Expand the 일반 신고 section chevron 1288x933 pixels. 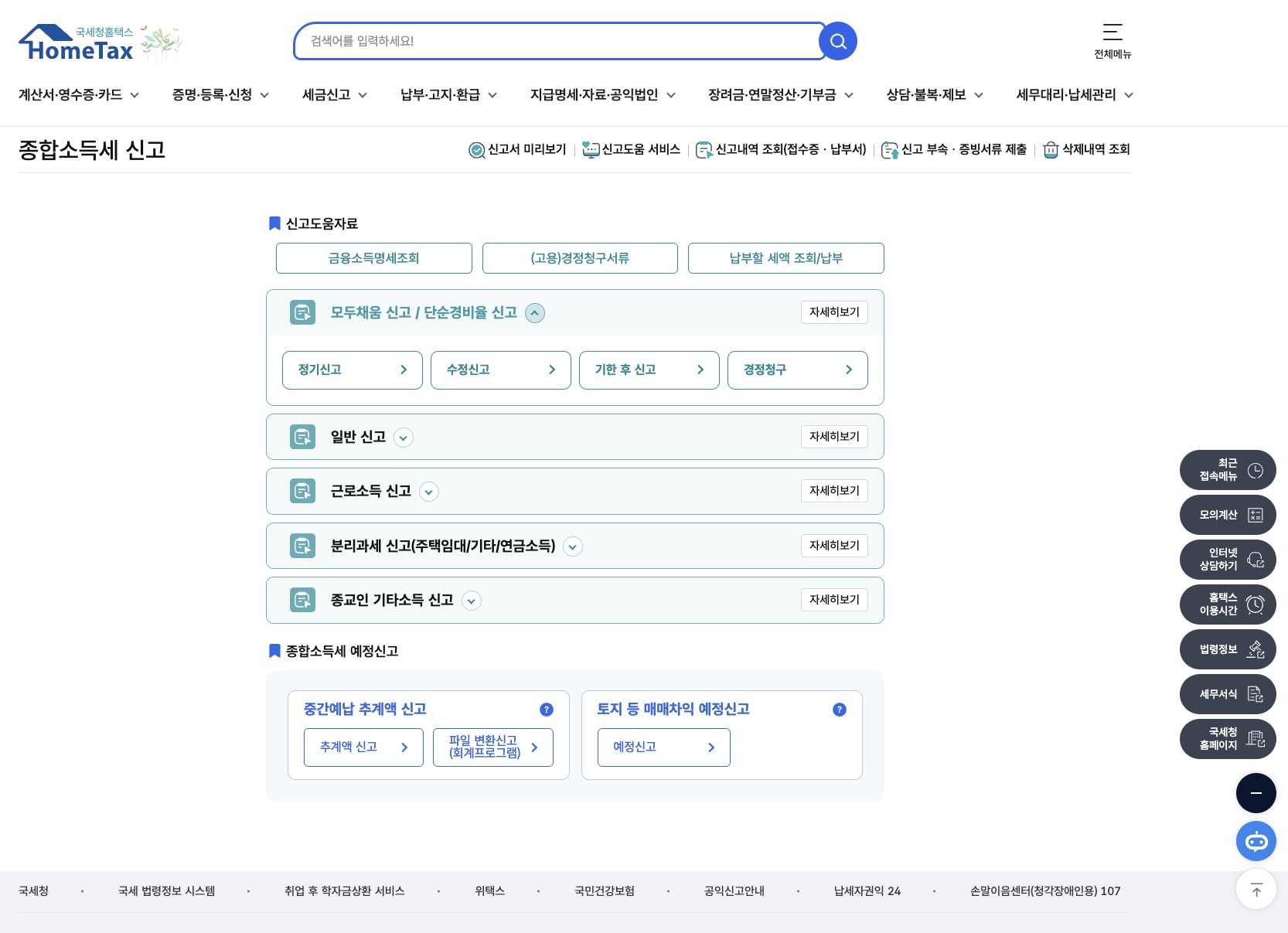[404, 438]
